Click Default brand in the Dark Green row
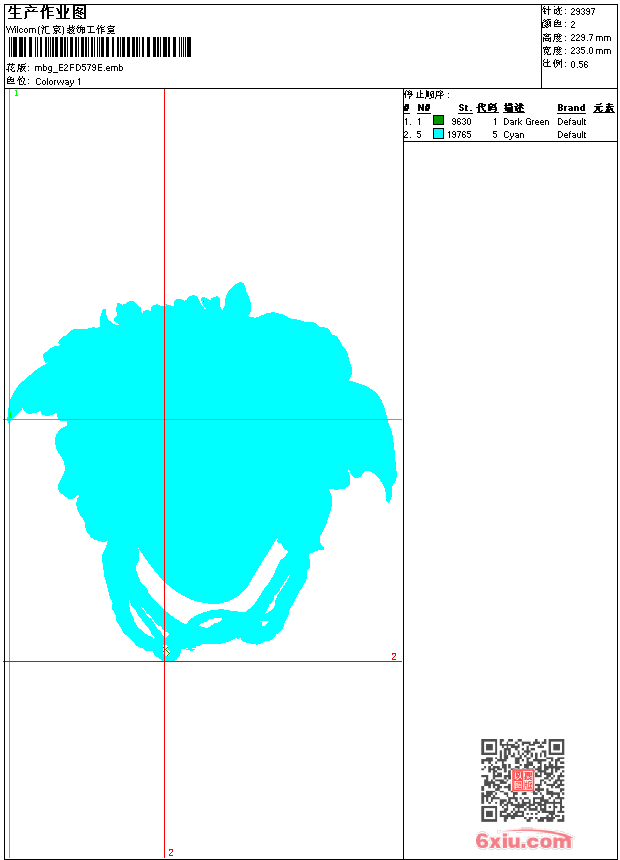The image size is (620, 860). pos(572,122)
